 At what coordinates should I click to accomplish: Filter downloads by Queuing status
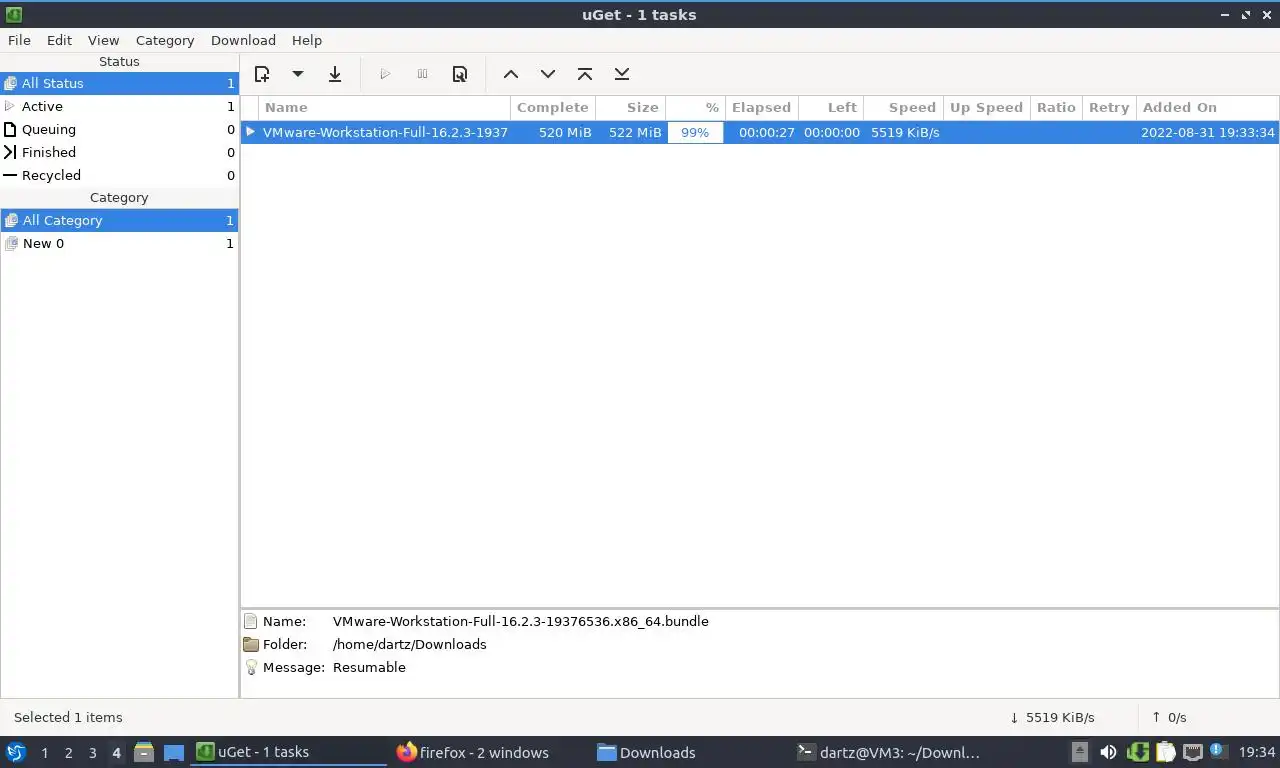(x=119, y=129)
